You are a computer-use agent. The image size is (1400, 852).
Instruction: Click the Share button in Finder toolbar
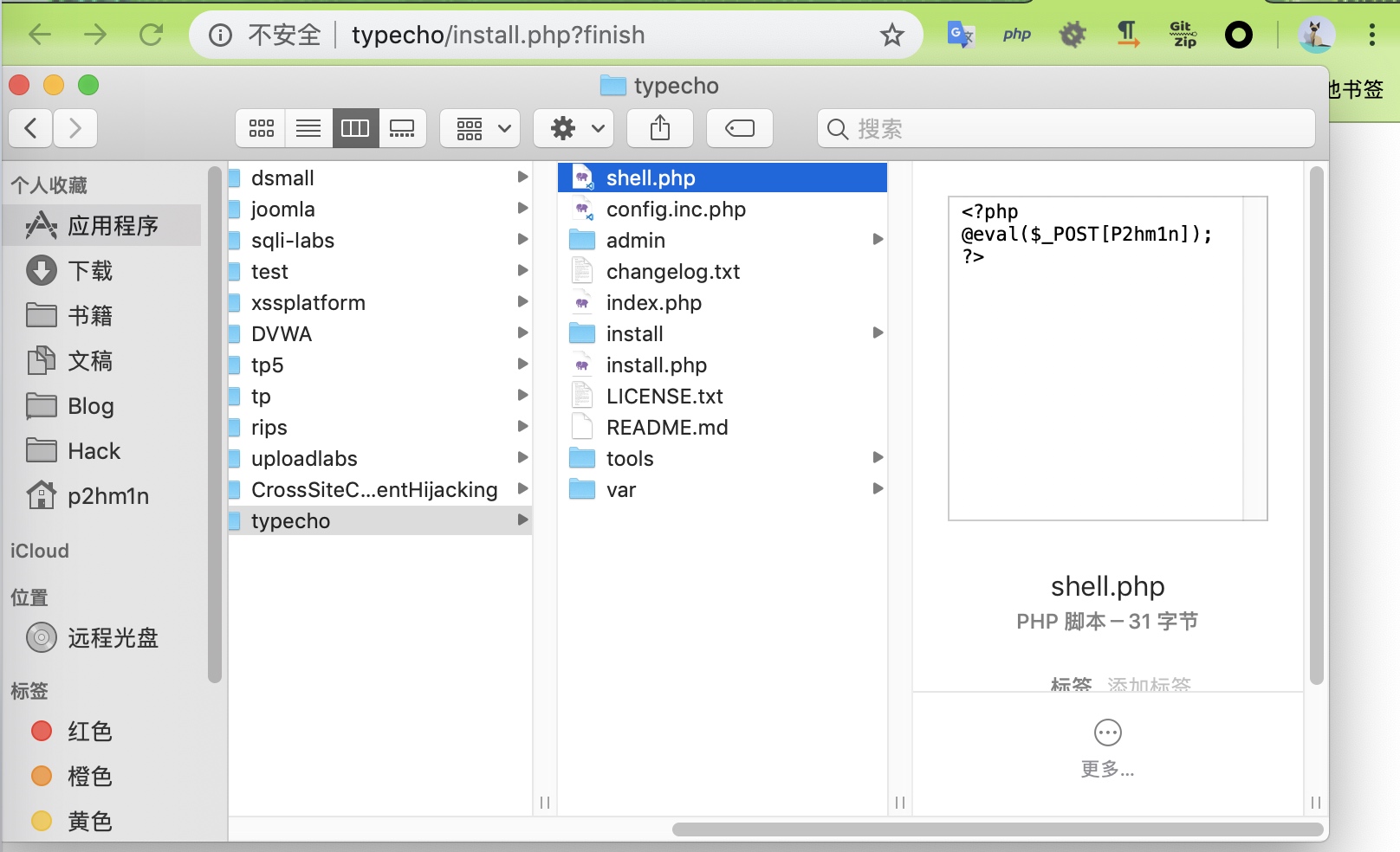pos(660,129)
